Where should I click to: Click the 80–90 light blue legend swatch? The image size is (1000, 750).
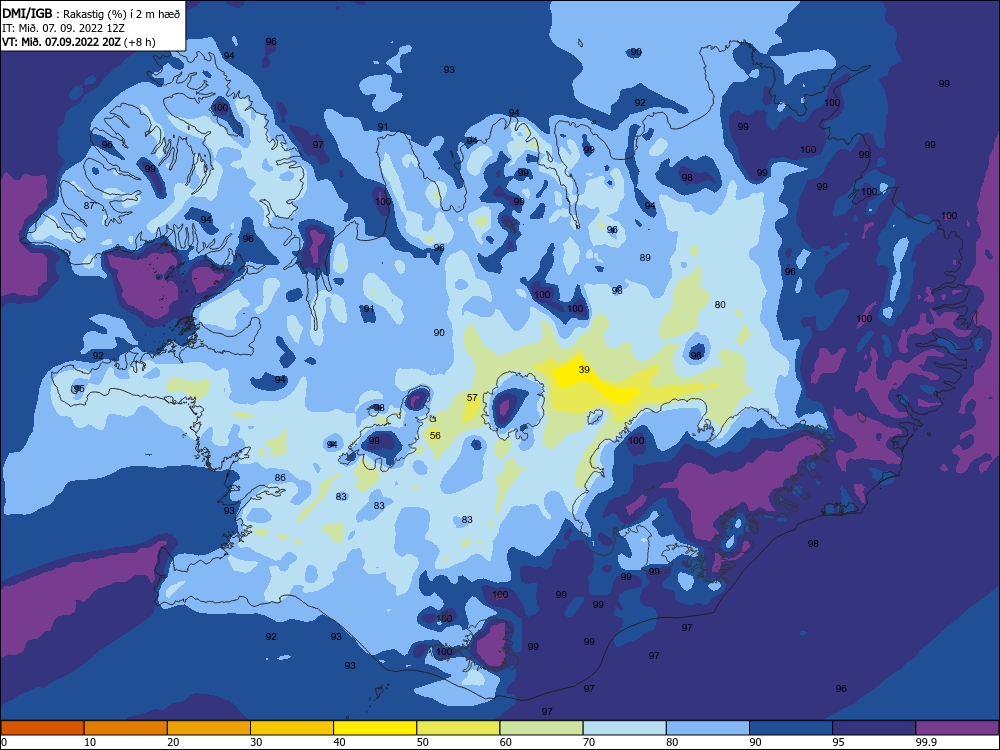(x=708, y=728)
